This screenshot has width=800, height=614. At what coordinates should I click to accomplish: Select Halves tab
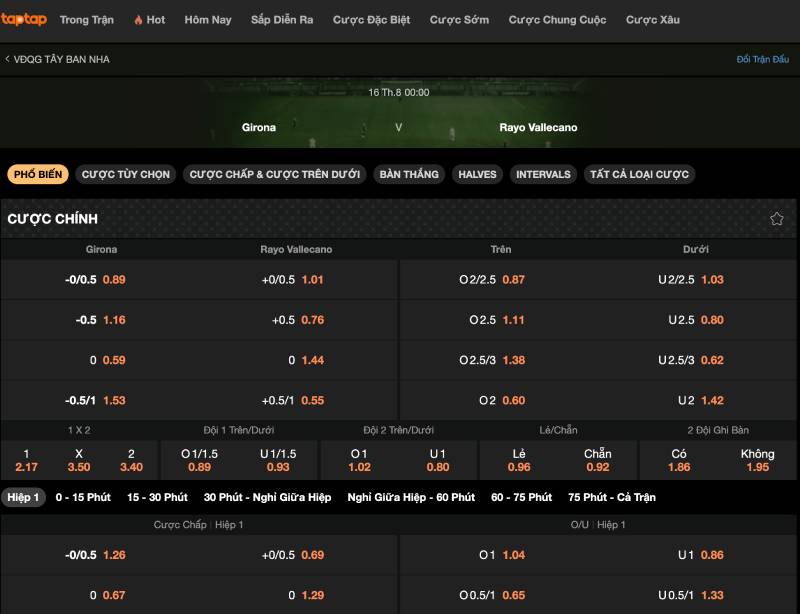[x=477, y=174]
